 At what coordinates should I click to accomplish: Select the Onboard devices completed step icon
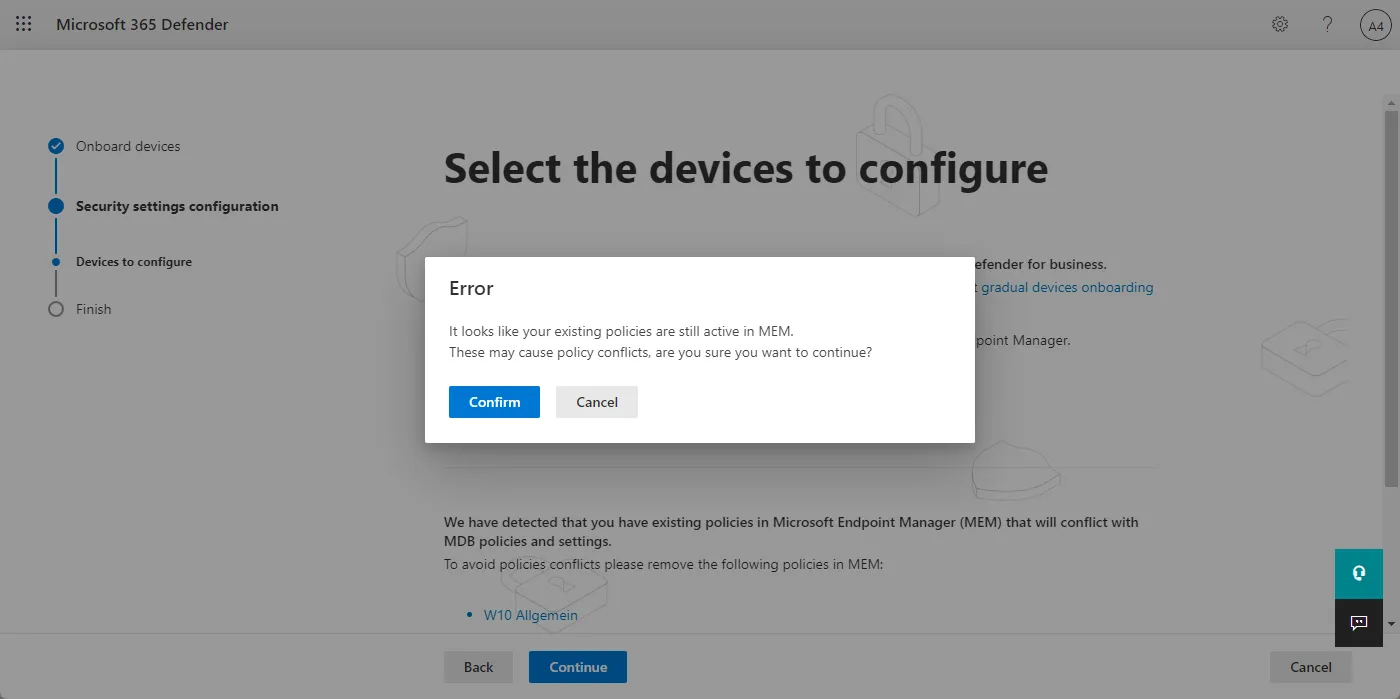pyautogui.click(x=56, y=146)
